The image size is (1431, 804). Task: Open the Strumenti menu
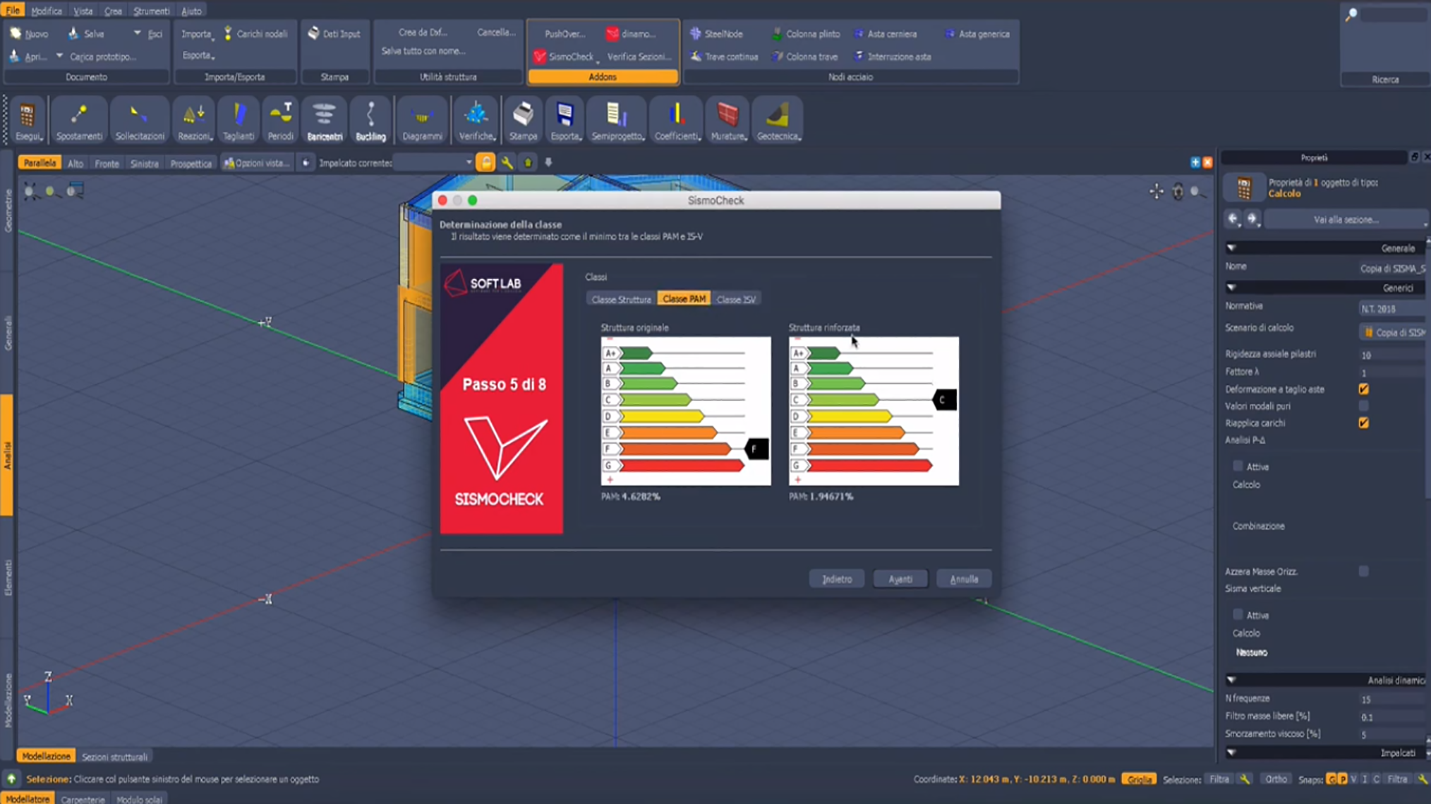tap(151, 11)
